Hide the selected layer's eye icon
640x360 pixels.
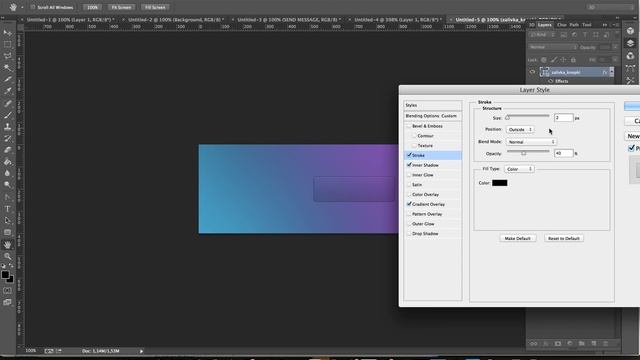coord(532,72)
